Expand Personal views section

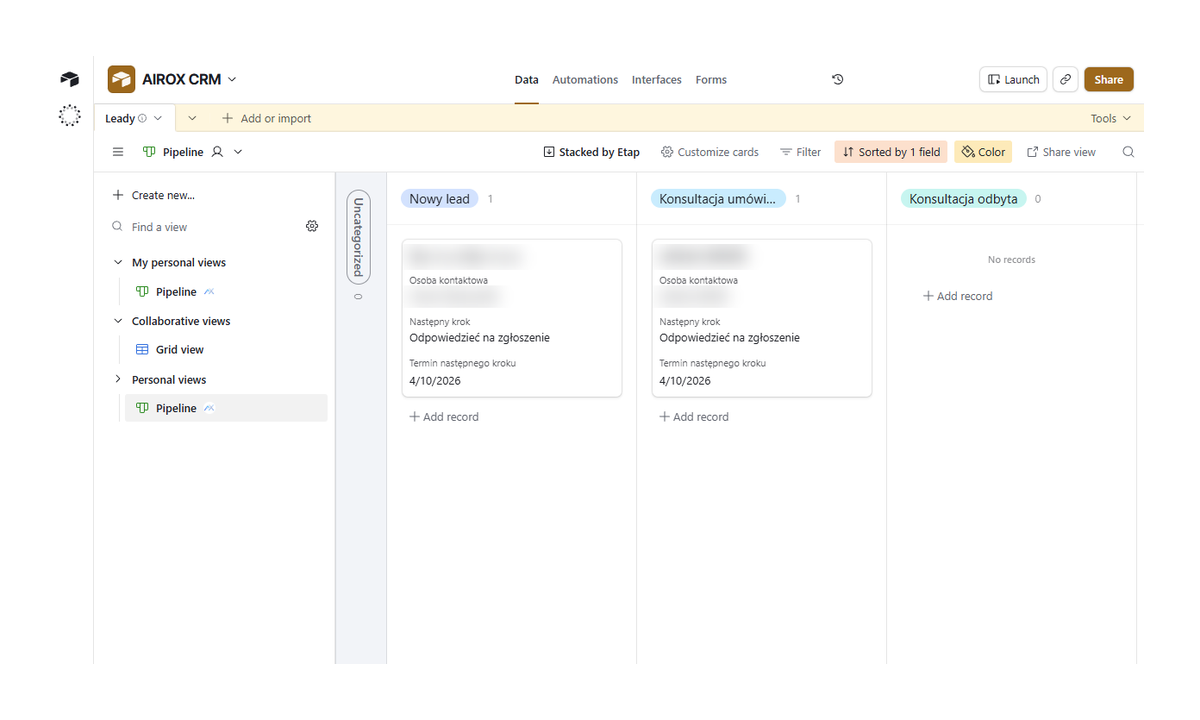[118, 379]
